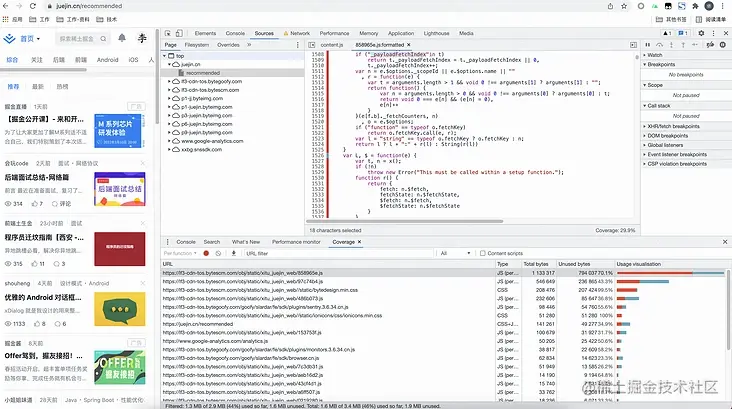
Task: Expand DOM breakpoints section
Action: tap(665, 136)
